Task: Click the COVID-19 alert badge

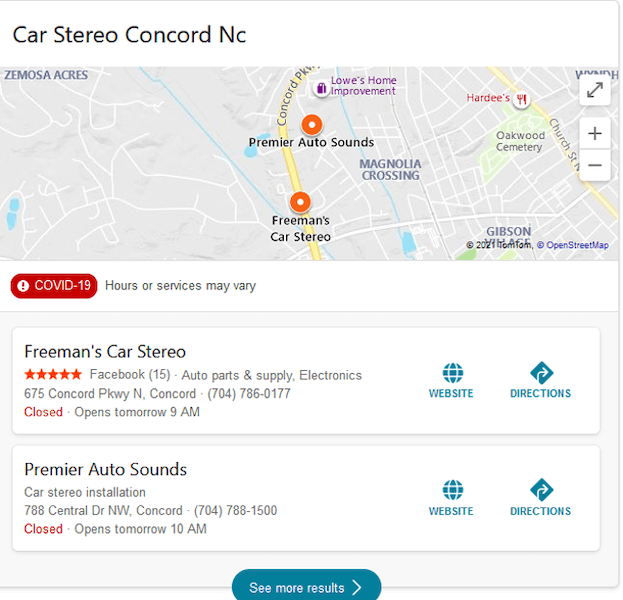Action: click(54, 286)
